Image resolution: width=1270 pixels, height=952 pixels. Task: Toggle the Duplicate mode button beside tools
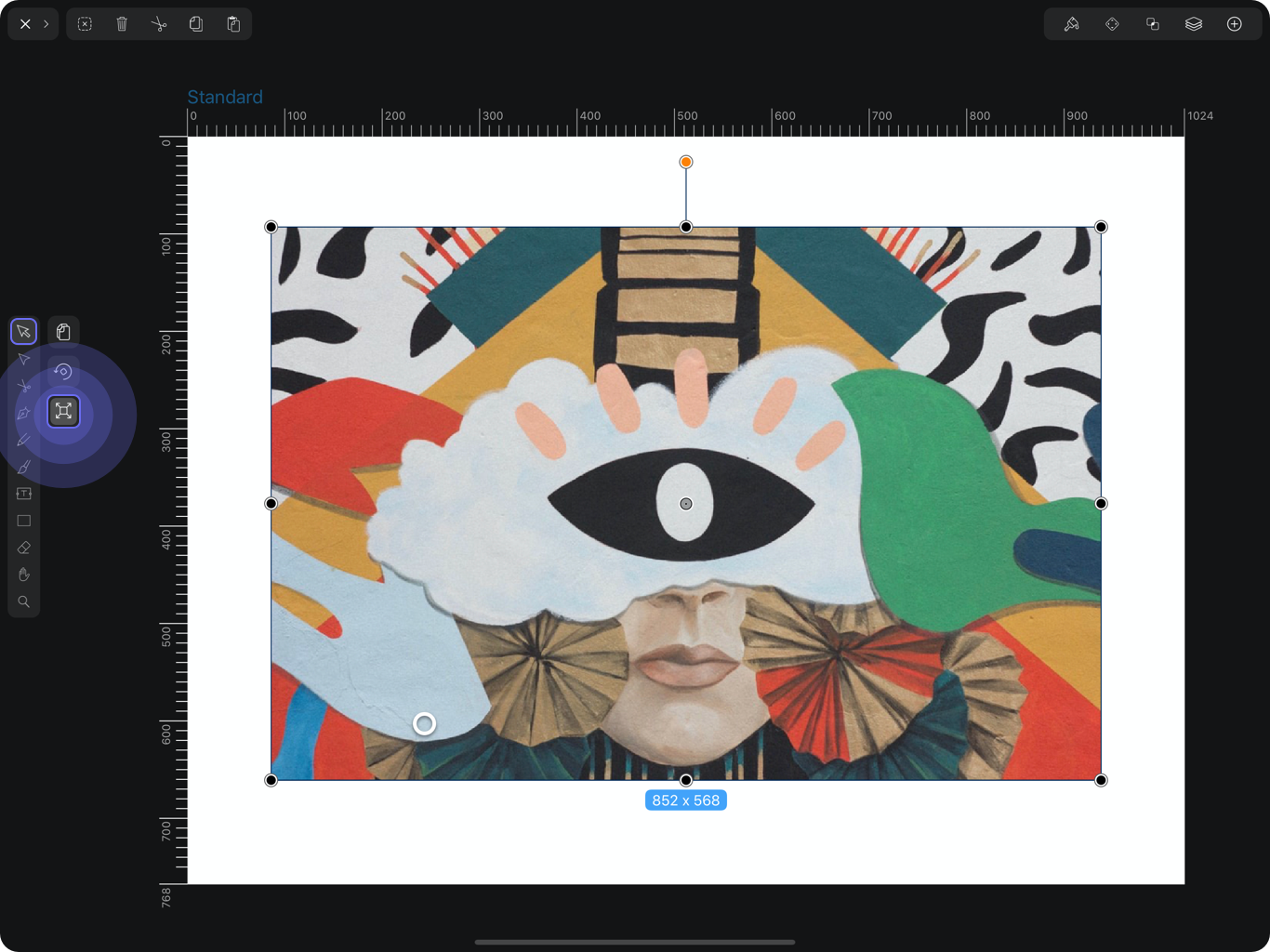(x=63, y=331)
